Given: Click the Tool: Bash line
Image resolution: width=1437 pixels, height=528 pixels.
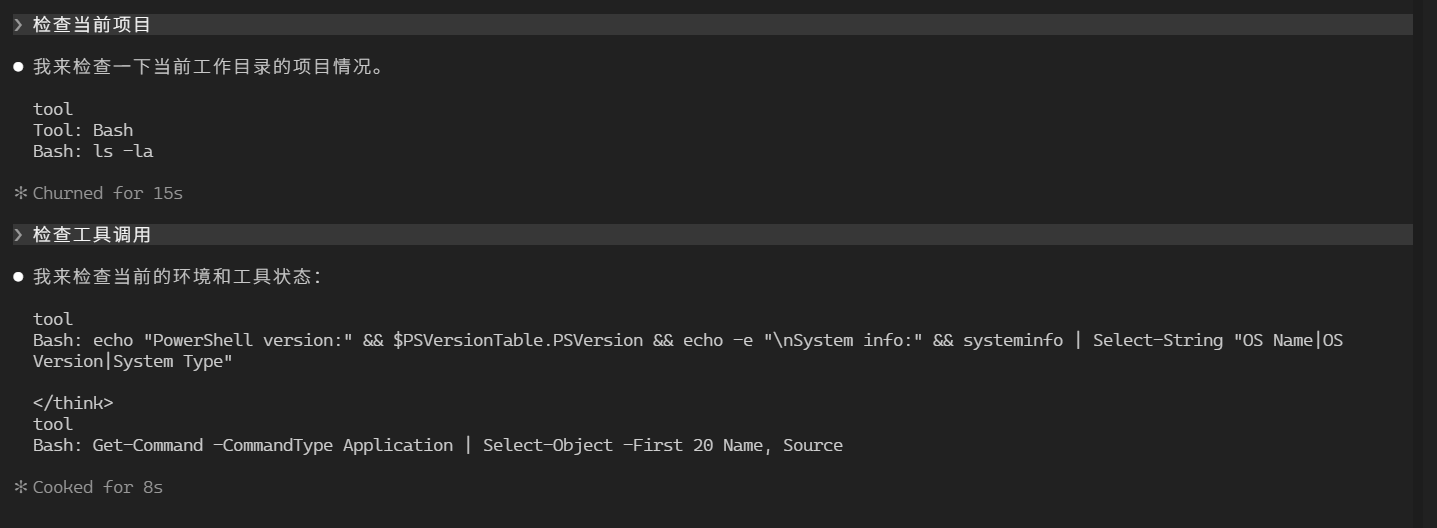Looking at the screenshot, I should tap(83, 130).
